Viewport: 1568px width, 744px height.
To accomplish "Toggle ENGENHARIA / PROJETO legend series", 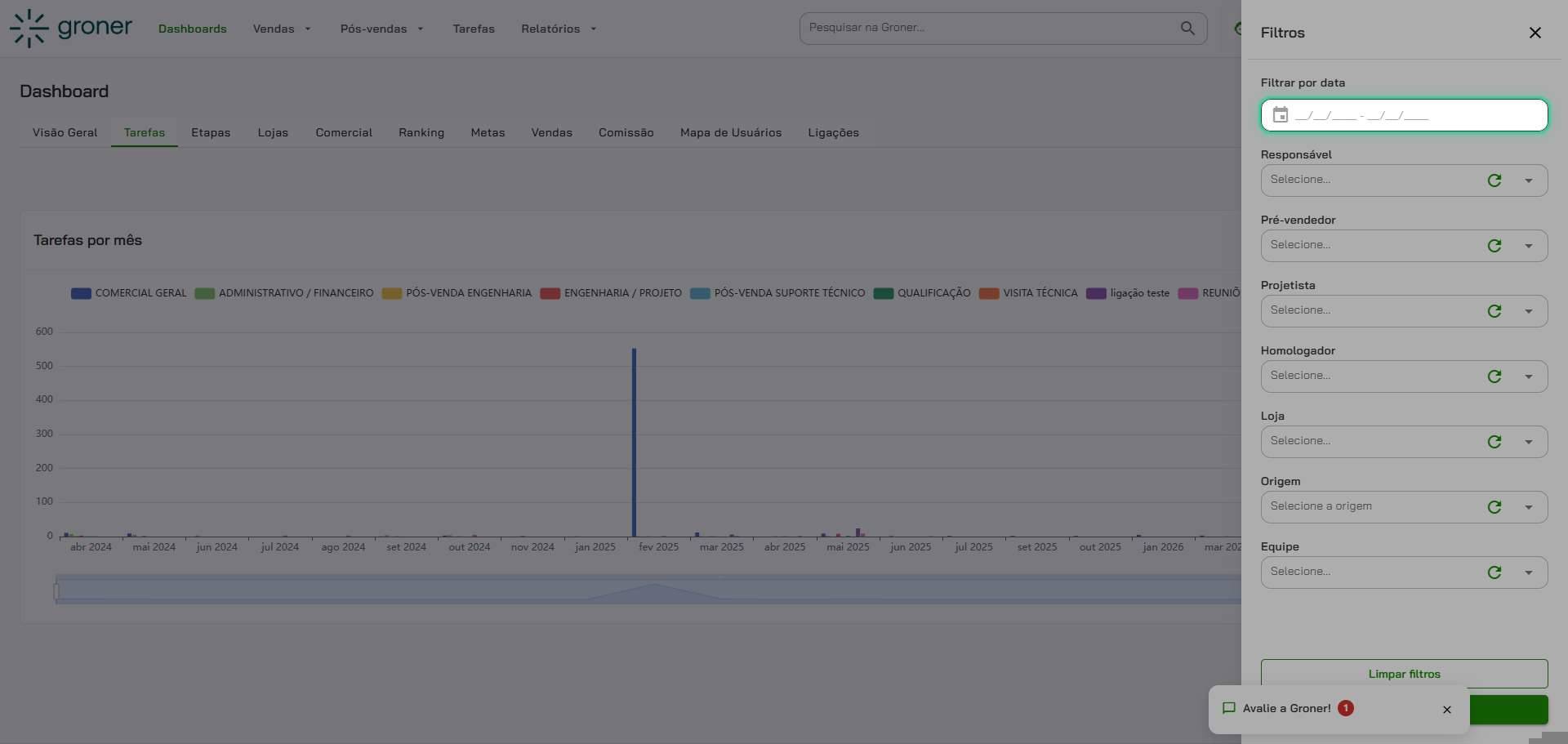I will coord(611,293).
